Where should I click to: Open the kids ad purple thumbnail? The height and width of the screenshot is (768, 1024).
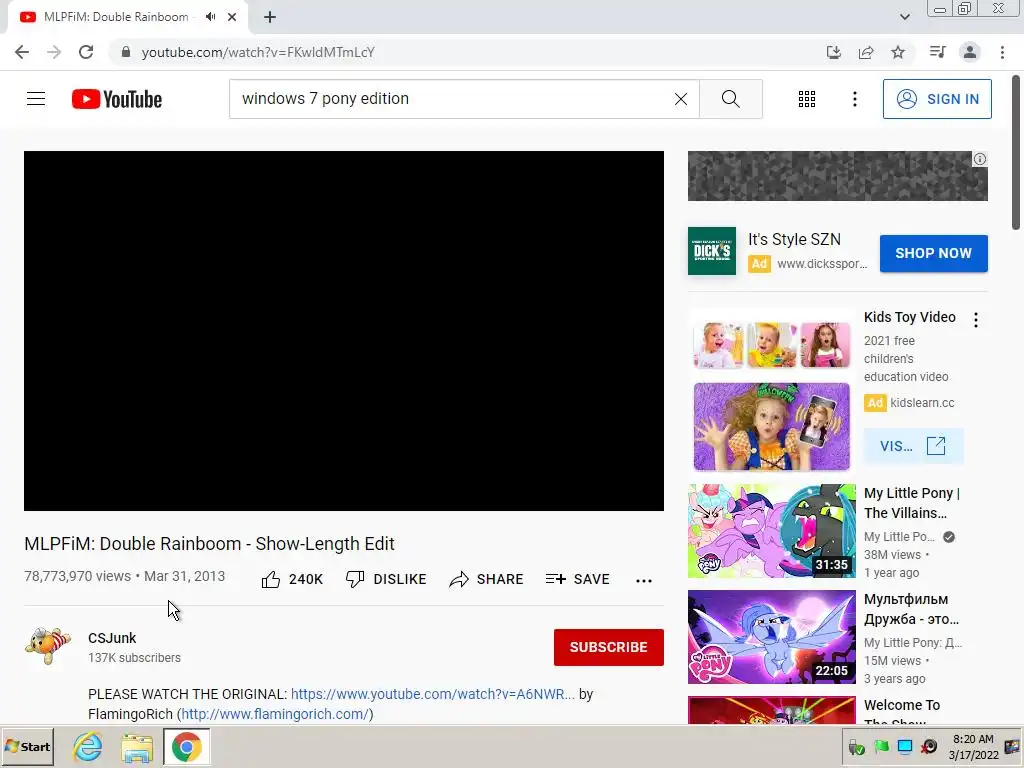pyautogui.click(x=771, y=426)
